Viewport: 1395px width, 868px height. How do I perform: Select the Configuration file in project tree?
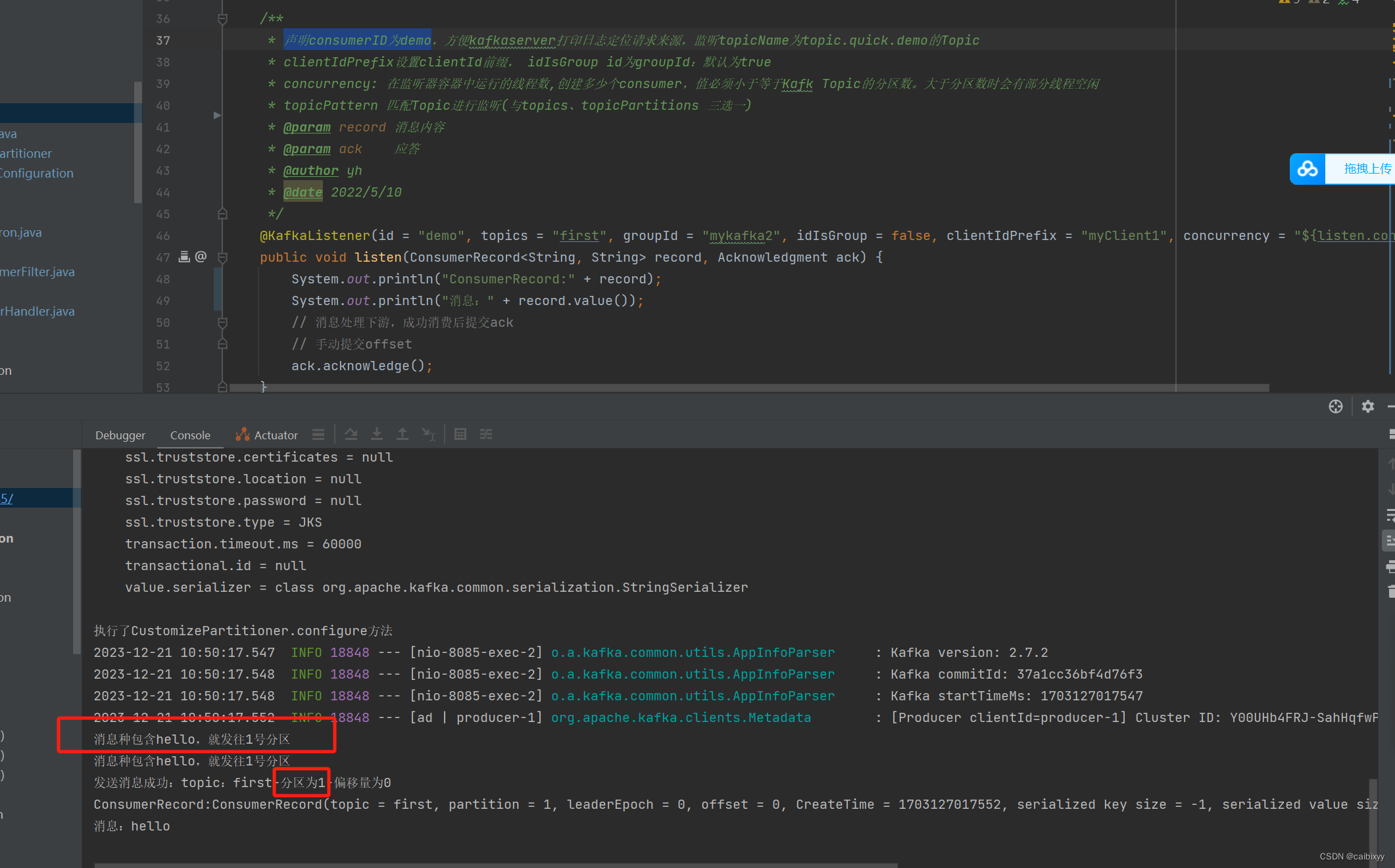click(x=37, y=173)
